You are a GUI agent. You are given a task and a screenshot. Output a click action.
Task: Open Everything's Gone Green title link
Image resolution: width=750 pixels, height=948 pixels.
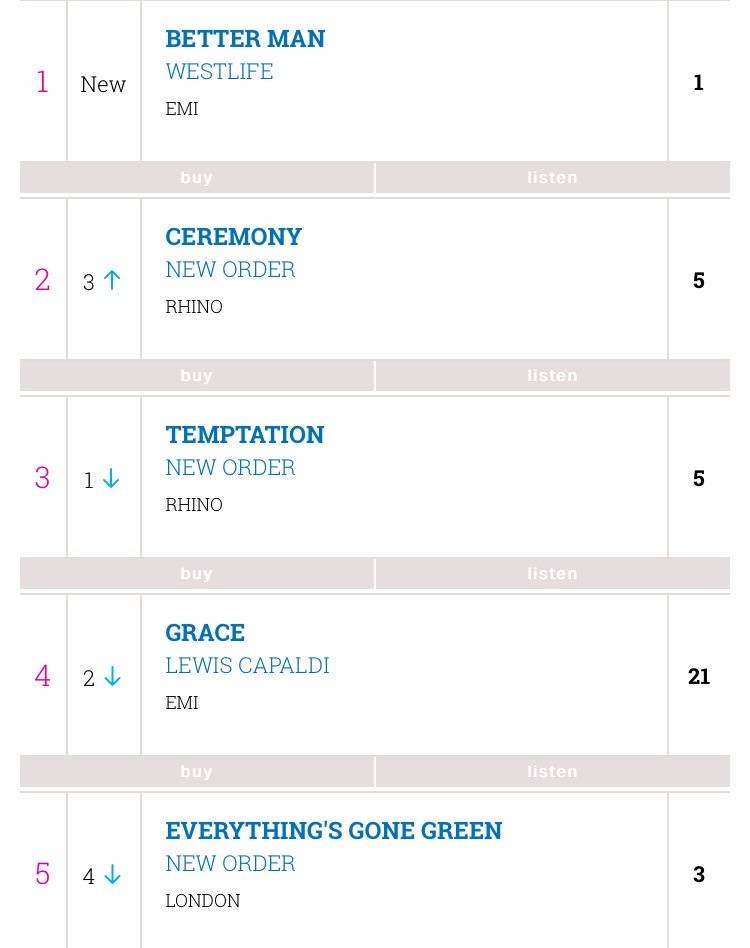[333, 831]
